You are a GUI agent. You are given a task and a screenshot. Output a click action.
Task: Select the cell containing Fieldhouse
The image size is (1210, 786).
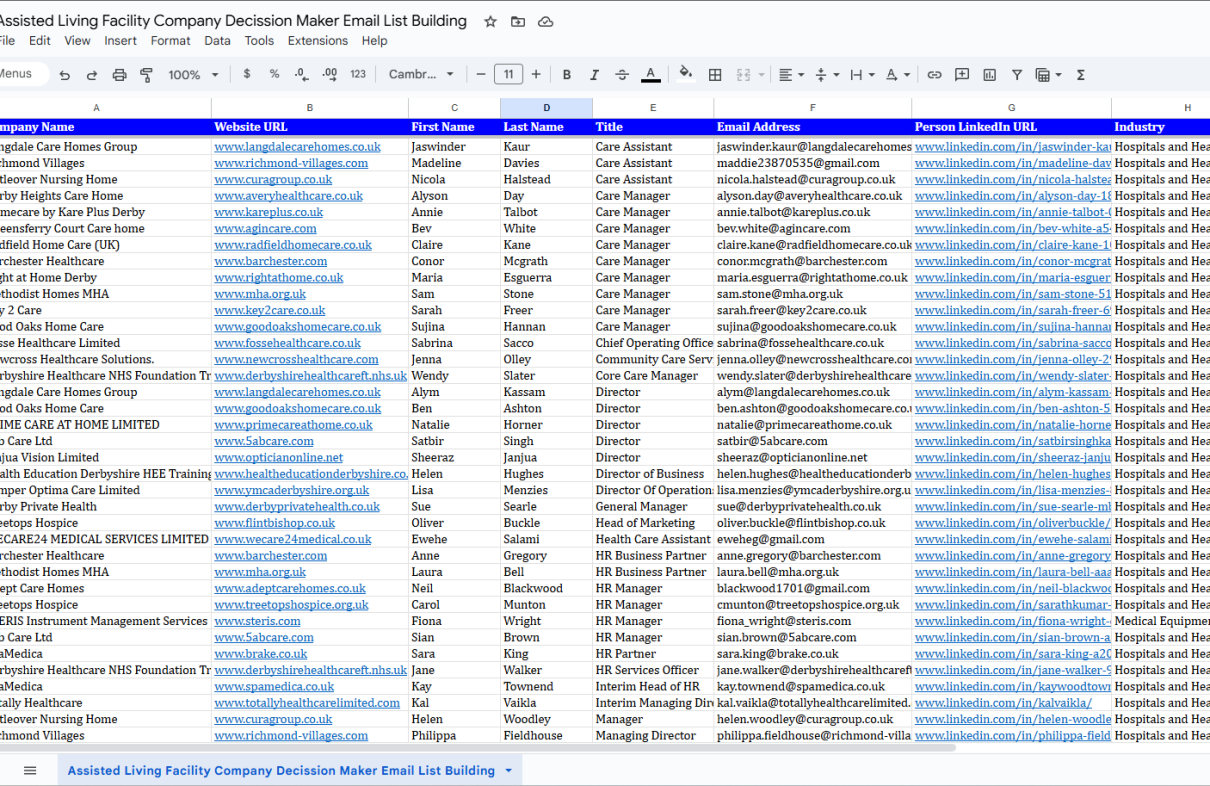(546, 735)
